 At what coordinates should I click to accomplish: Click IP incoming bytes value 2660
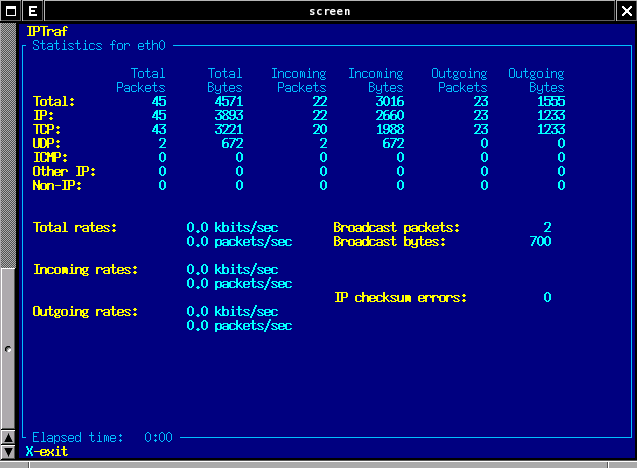pyautogui.click(x=390, y=115)
